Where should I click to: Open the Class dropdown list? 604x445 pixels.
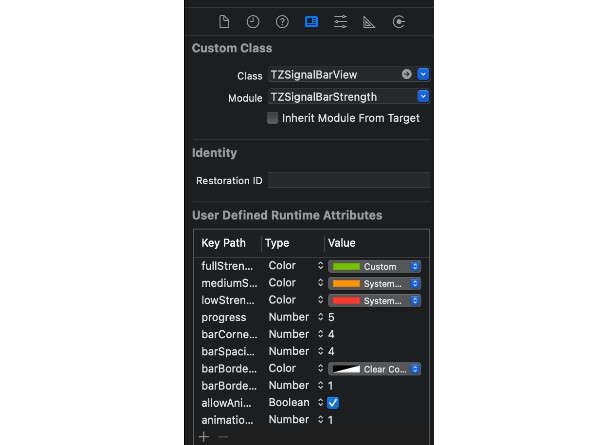[x=423, y=74]
